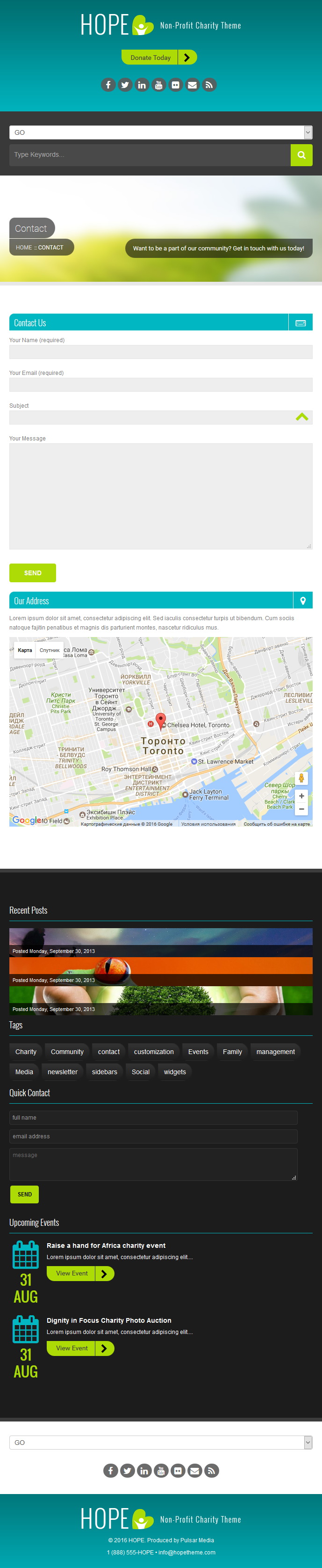The image size is (322, 1568).
Task: Zoom out on the map
Action: pos(301,809)
